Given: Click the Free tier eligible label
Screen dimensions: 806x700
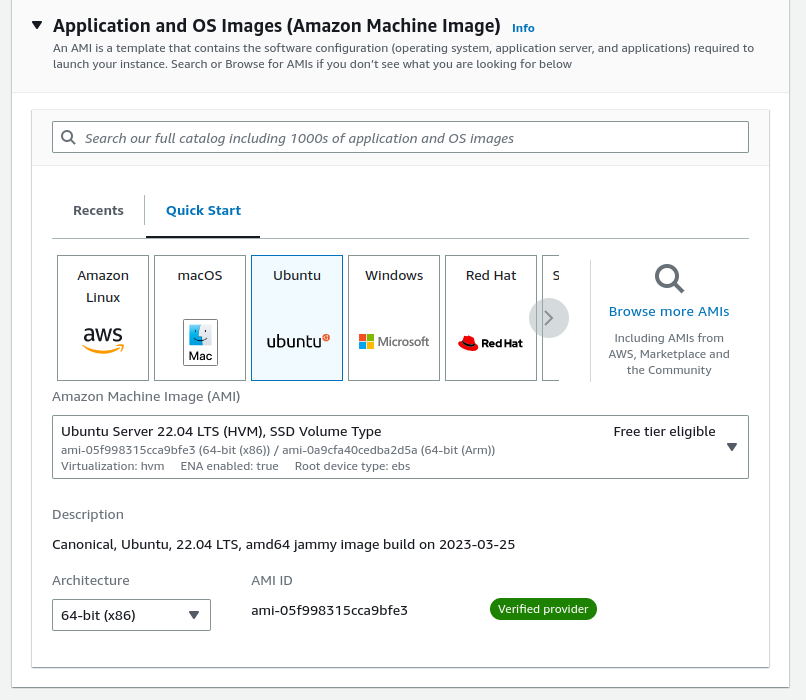Looking at the screenshot, I should 664,432.
